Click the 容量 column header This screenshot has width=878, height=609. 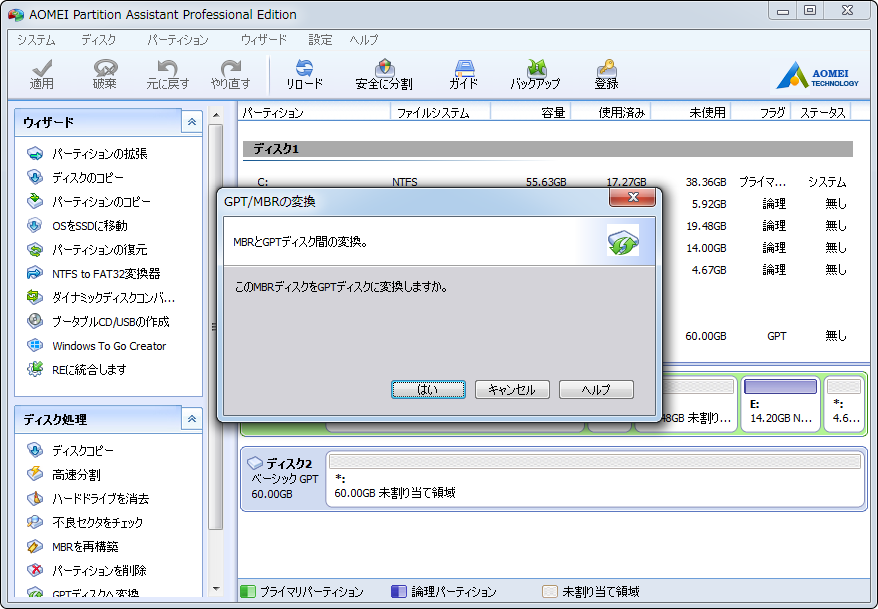point(530,113)
